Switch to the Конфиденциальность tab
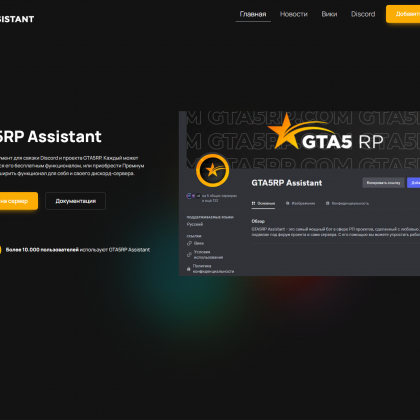This screenshot has width=420, height=420. [347, 203]
